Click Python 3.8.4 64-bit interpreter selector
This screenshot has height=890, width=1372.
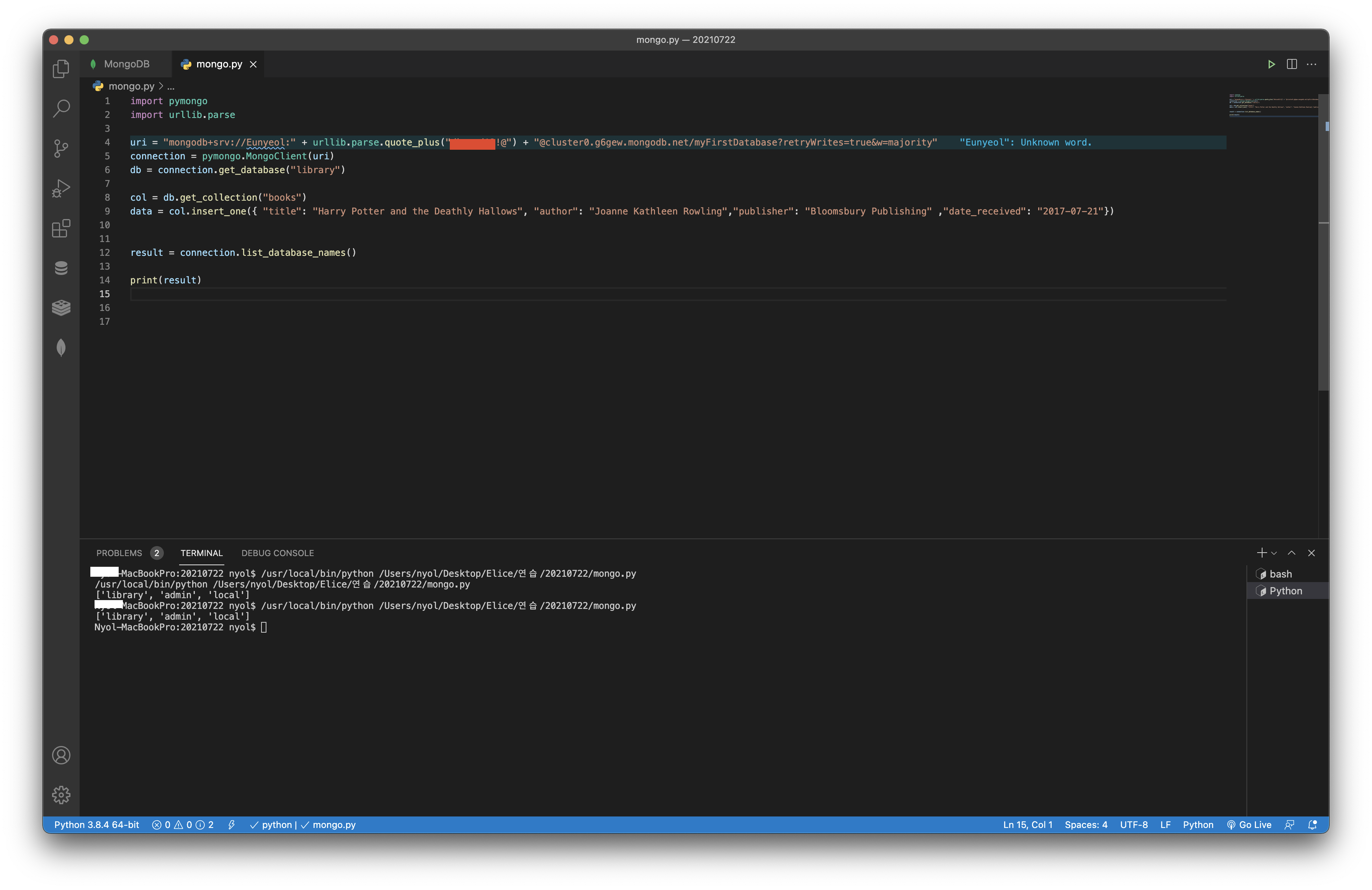coord(97,825)
